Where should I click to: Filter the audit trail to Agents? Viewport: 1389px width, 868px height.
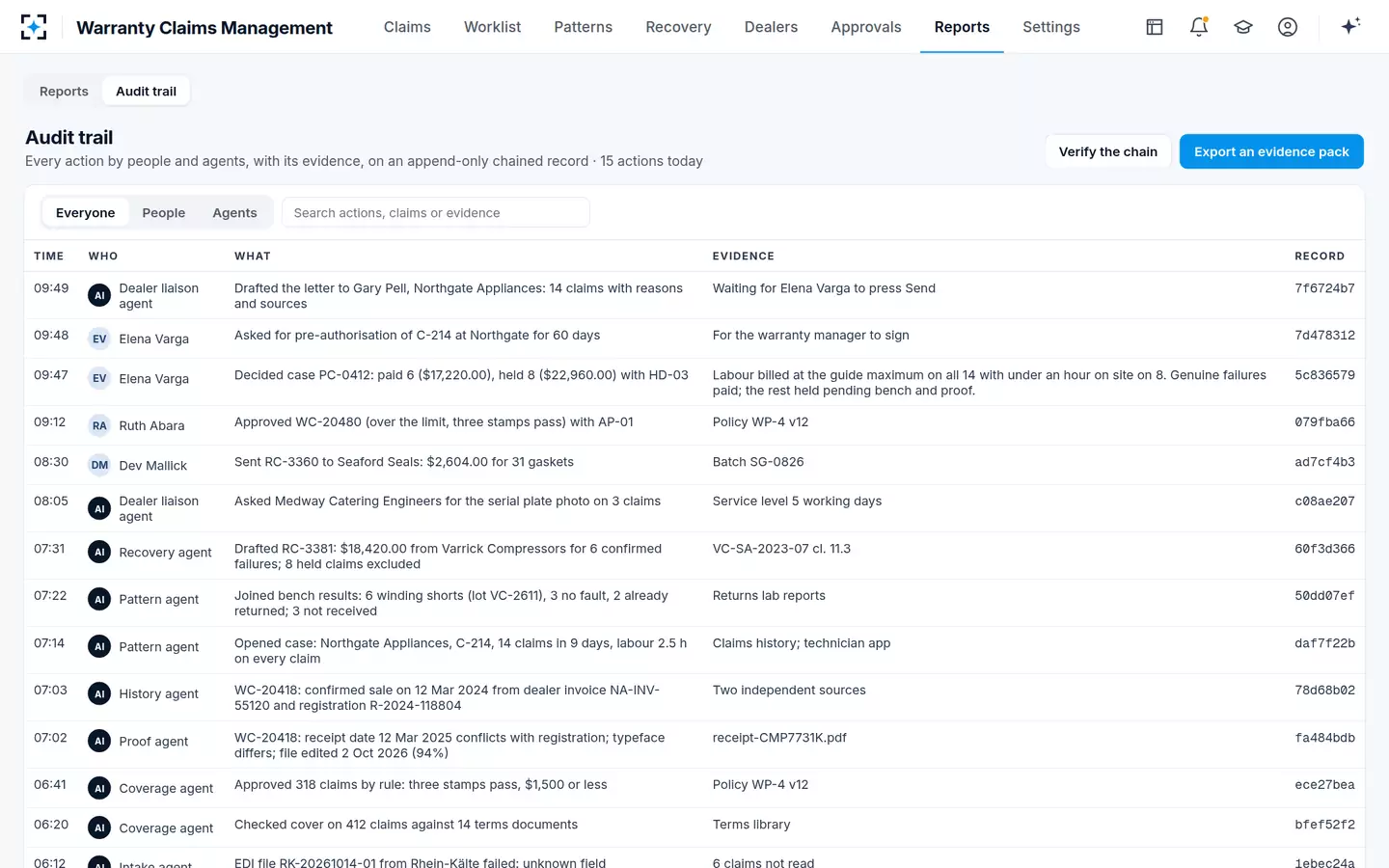(x=234, y=212)
